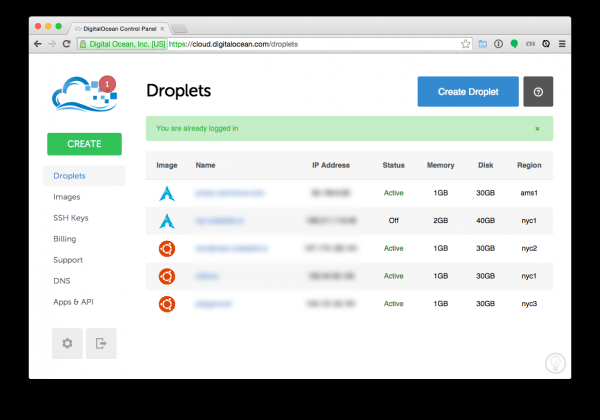Click the 40GB disk value
Screen dimensions: 600x420
click(x=485, y=221)
